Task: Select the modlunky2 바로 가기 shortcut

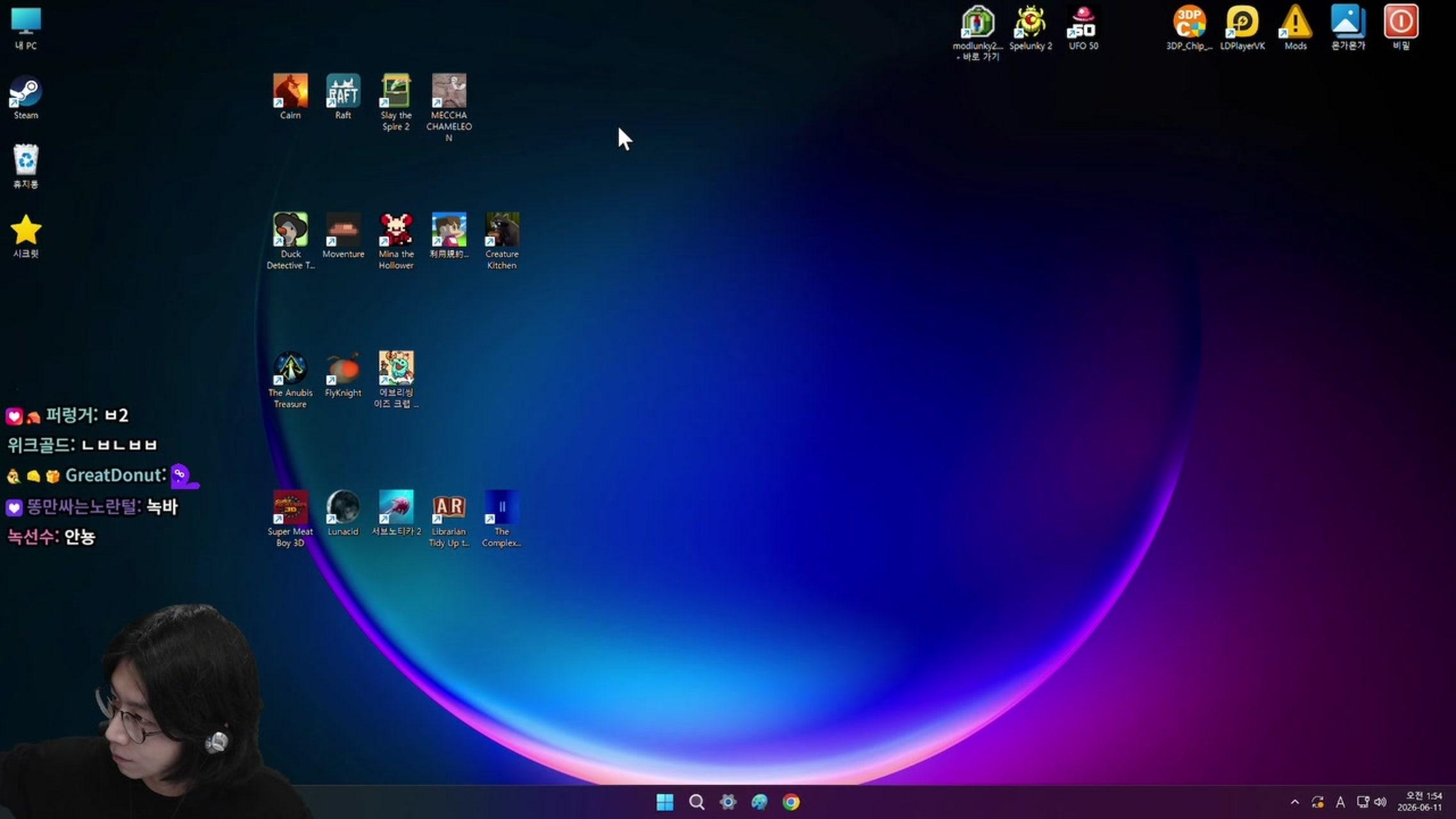Action: (977, 33)
